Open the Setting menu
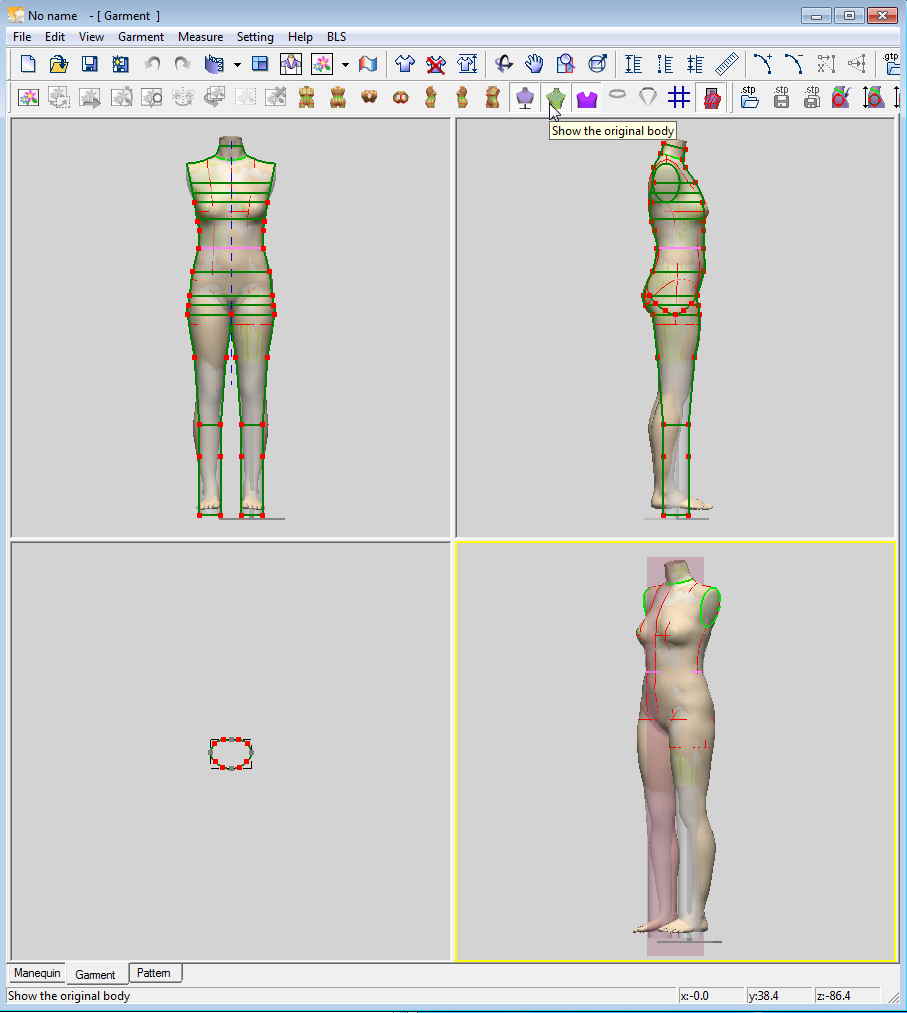907x1013 pixels. point(255,37)
